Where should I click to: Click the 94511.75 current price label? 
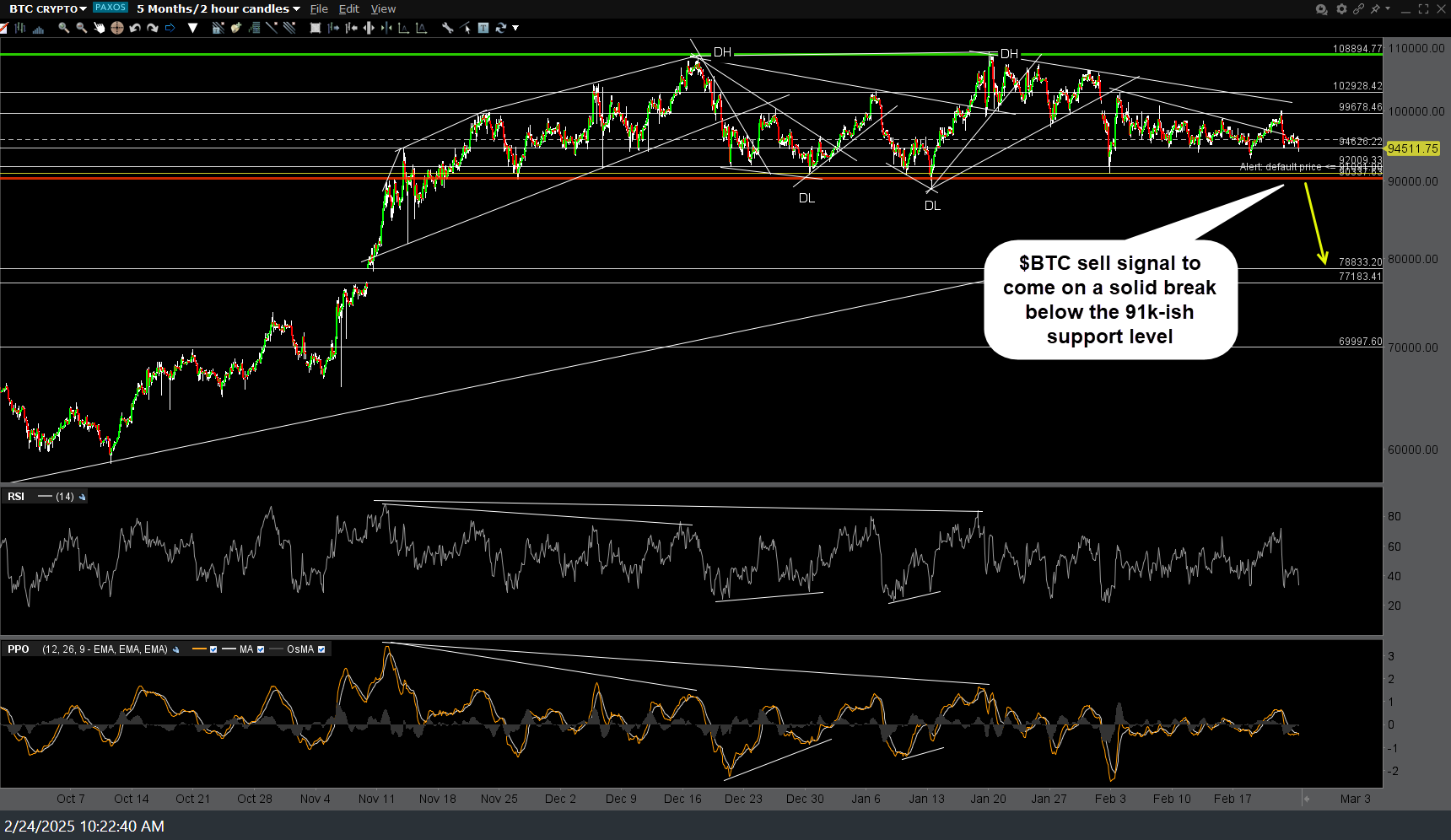pos(1412,148)
